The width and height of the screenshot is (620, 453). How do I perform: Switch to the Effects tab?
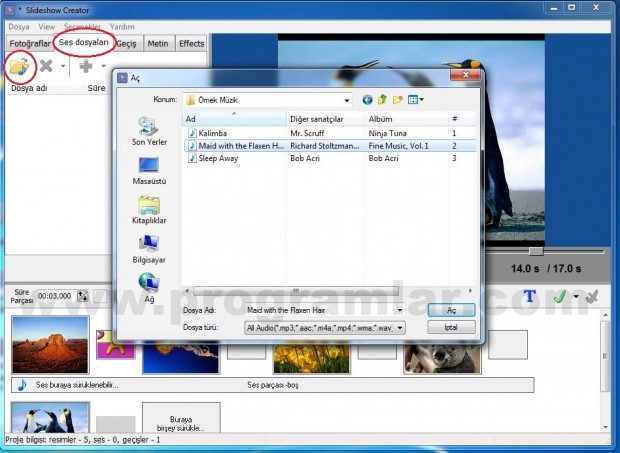[191, 43]
